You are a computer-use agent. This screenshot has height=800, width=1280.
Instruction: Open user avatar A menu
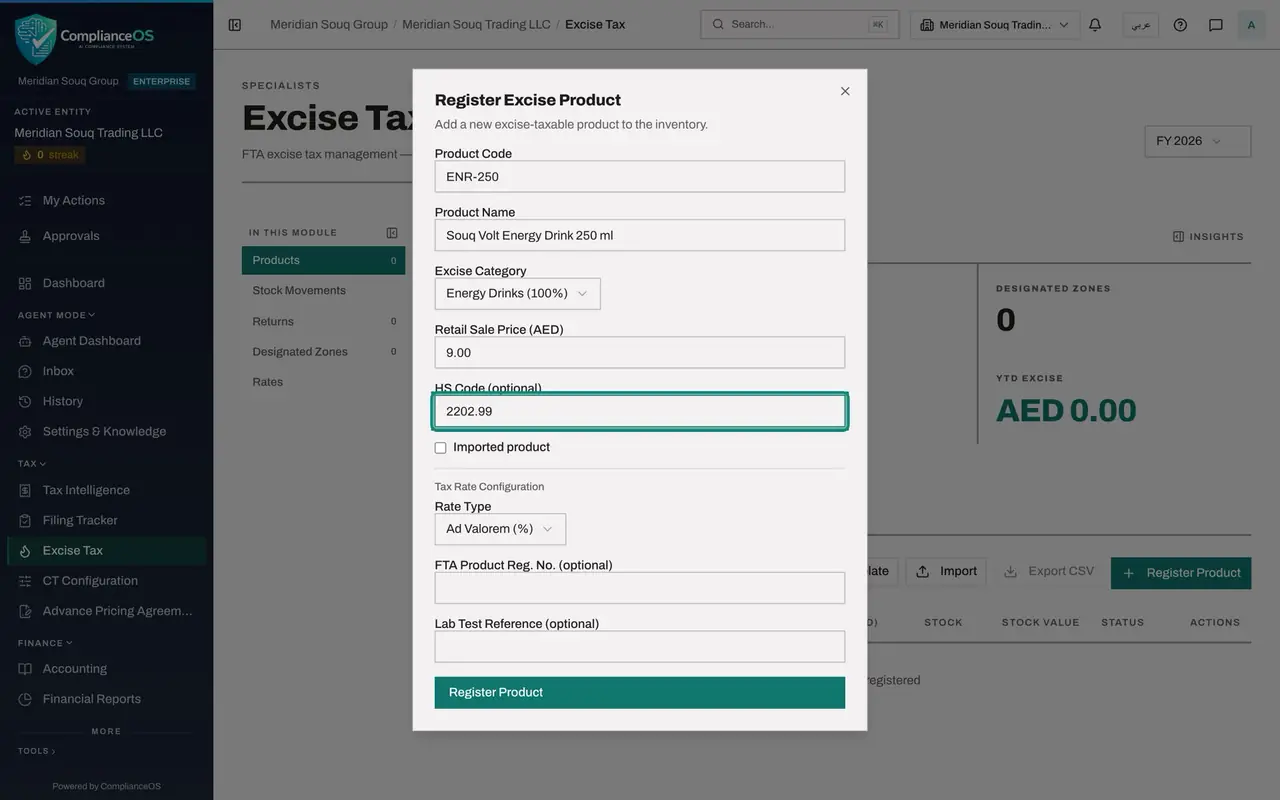[x=1251, y=25]
